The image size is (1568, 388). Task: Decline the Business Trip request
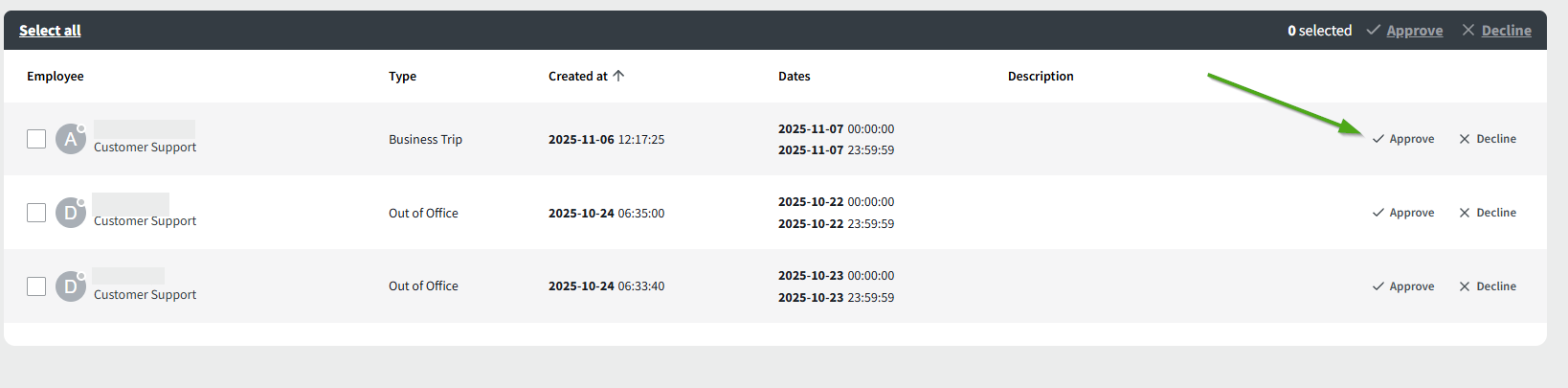[1488, 139]
